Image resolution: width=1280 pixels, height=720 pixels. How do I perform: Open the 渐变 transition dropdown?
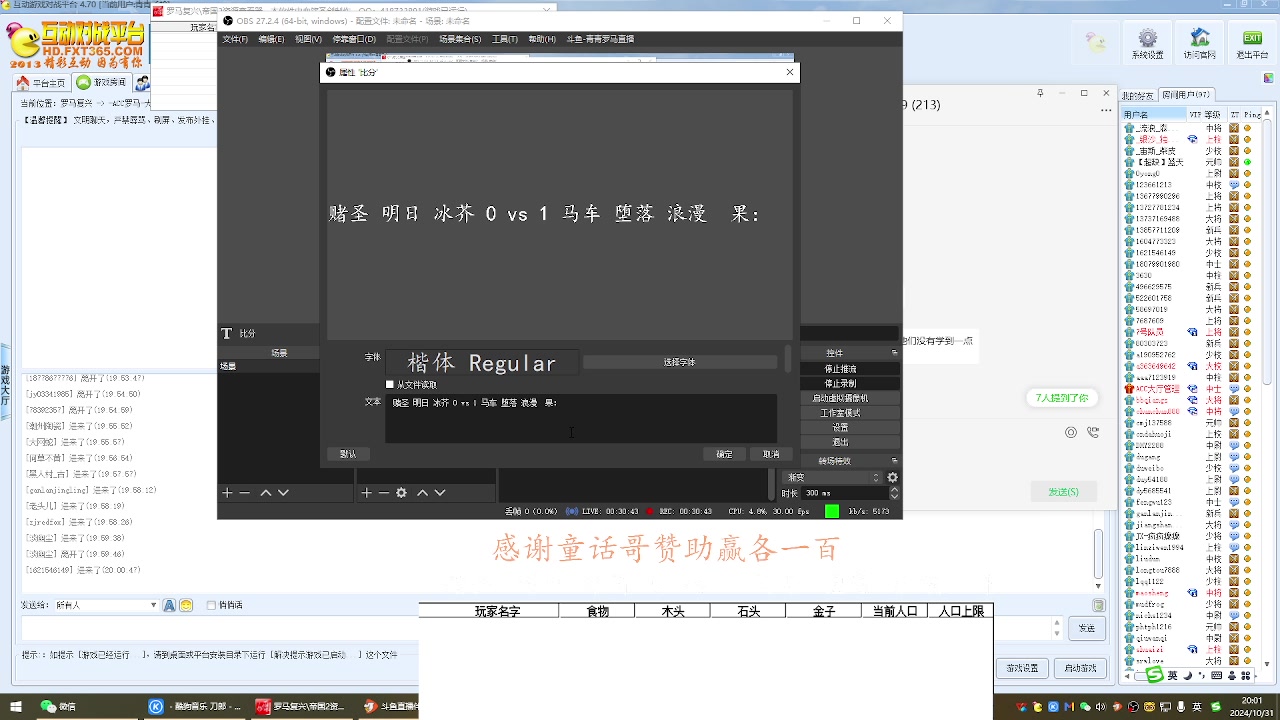click(x=832, y=477)
